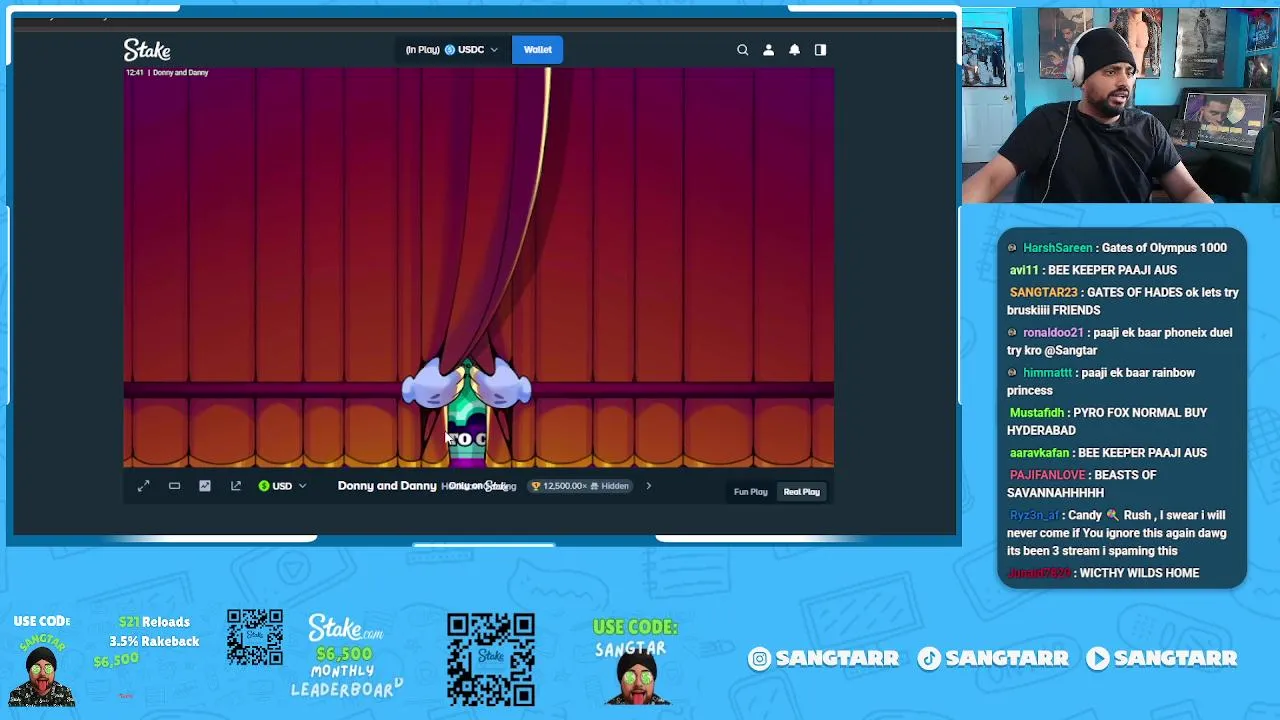Screen dimensions: 1280x720
Task: Open the notifications bell icon
Action: coord(794,50)
